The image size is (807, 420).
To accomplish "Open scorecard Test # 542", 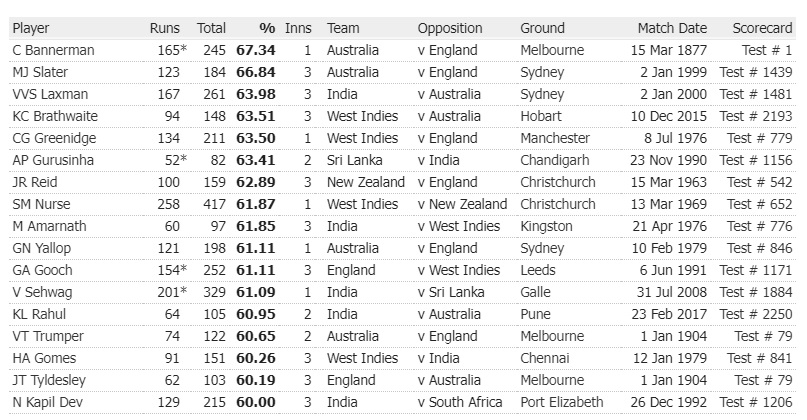I will point(759,182).
